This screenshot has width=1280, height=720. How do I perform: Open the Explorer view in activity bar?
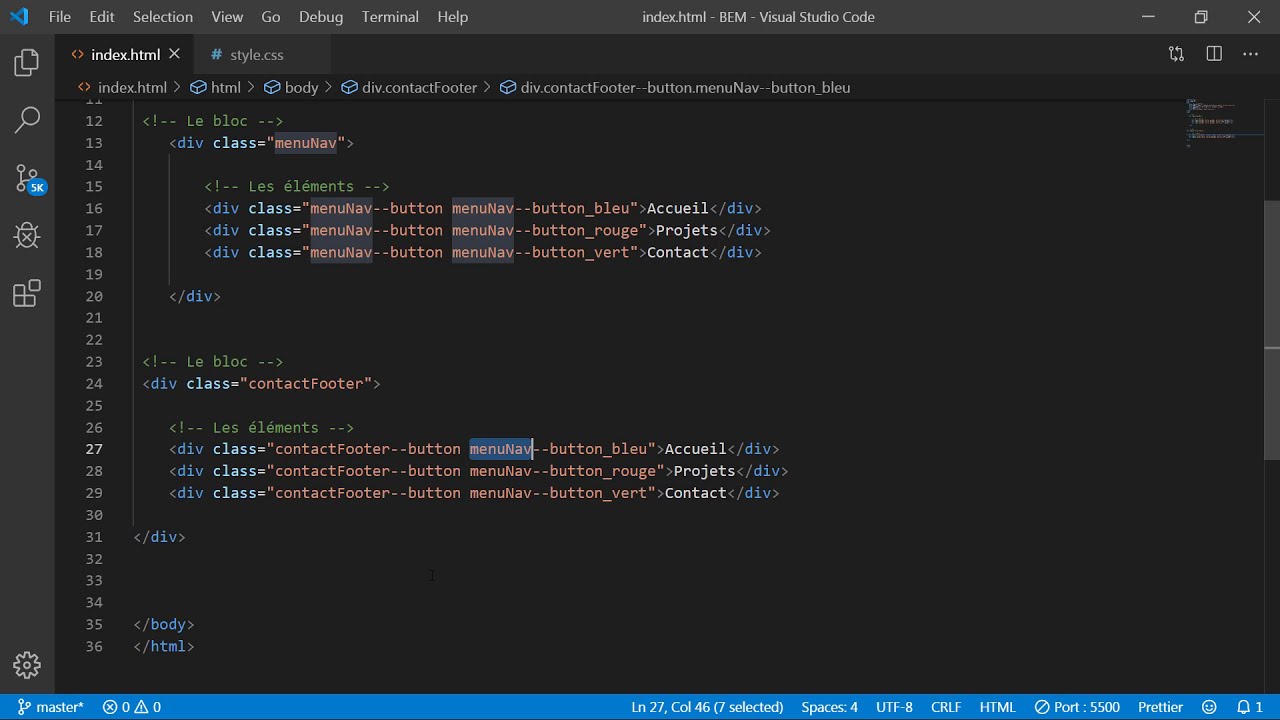coord(27,64)
